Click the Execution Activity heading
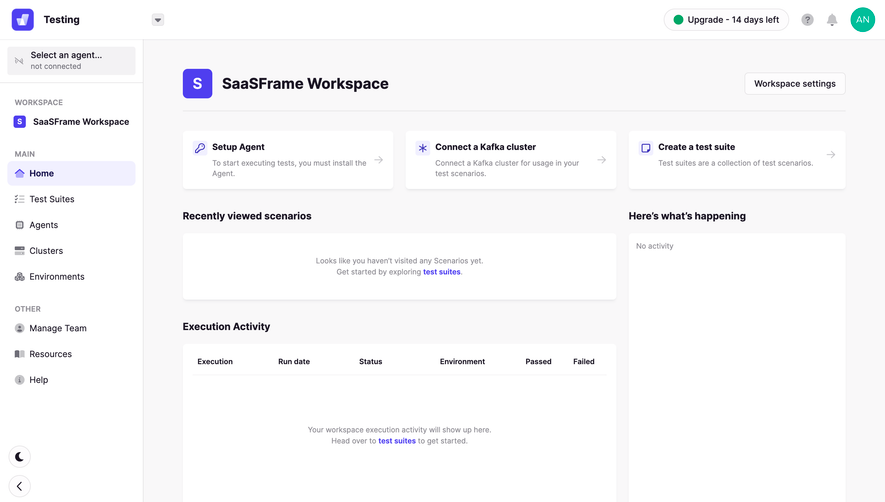The image size is (885, 502). [x=226, y=326]
